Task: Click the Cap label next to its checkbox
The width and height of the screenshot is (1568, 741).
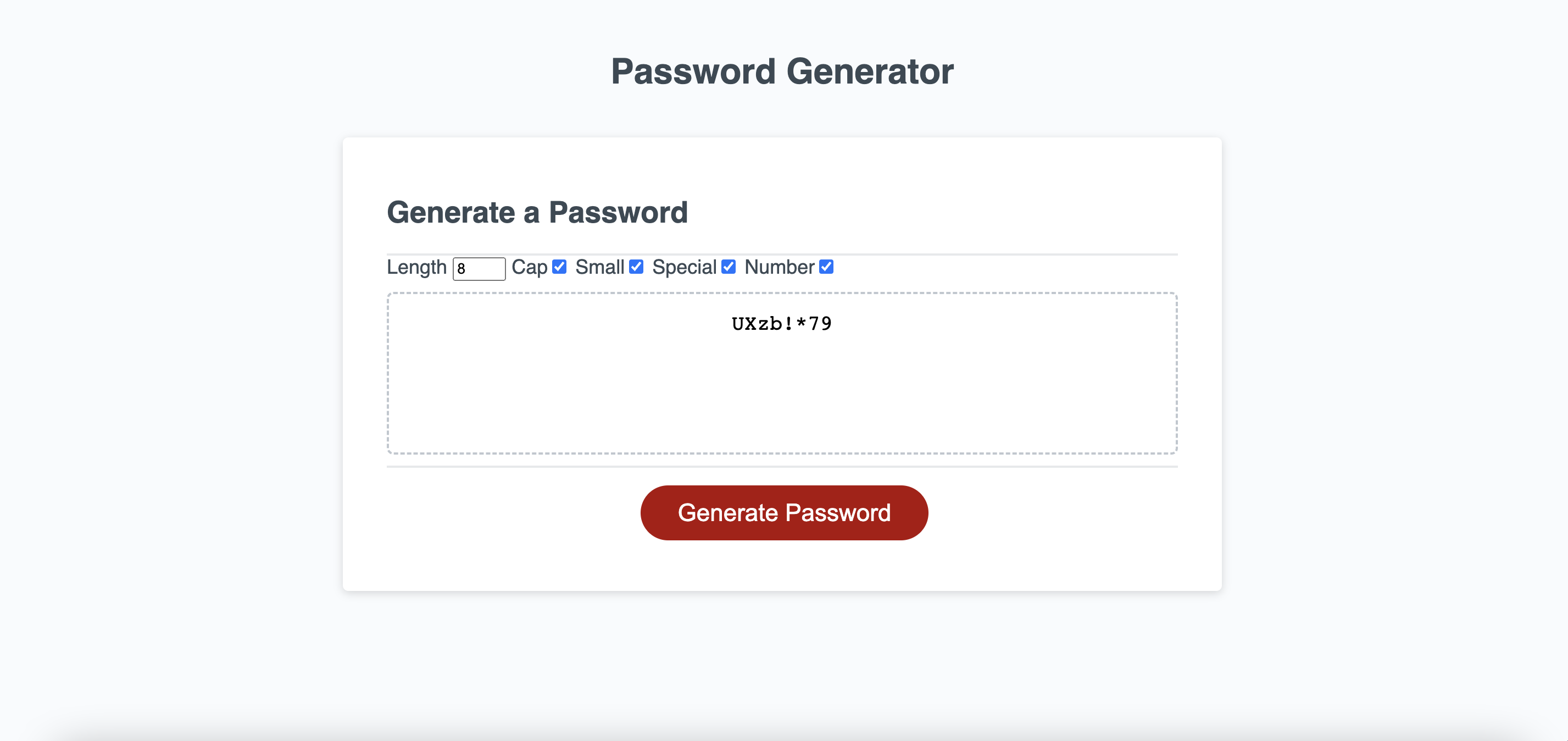Action: (529, 267)
